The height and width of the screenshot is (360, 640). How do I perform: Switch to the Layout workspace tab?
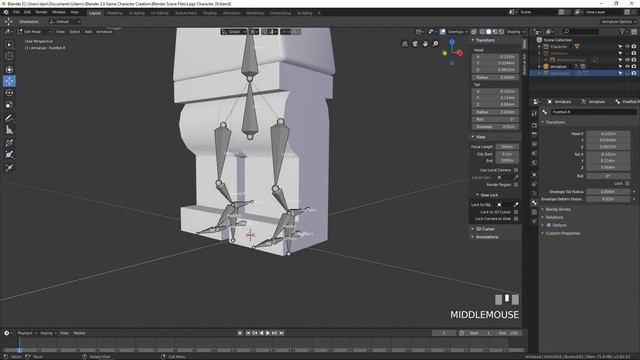point(95,13)
